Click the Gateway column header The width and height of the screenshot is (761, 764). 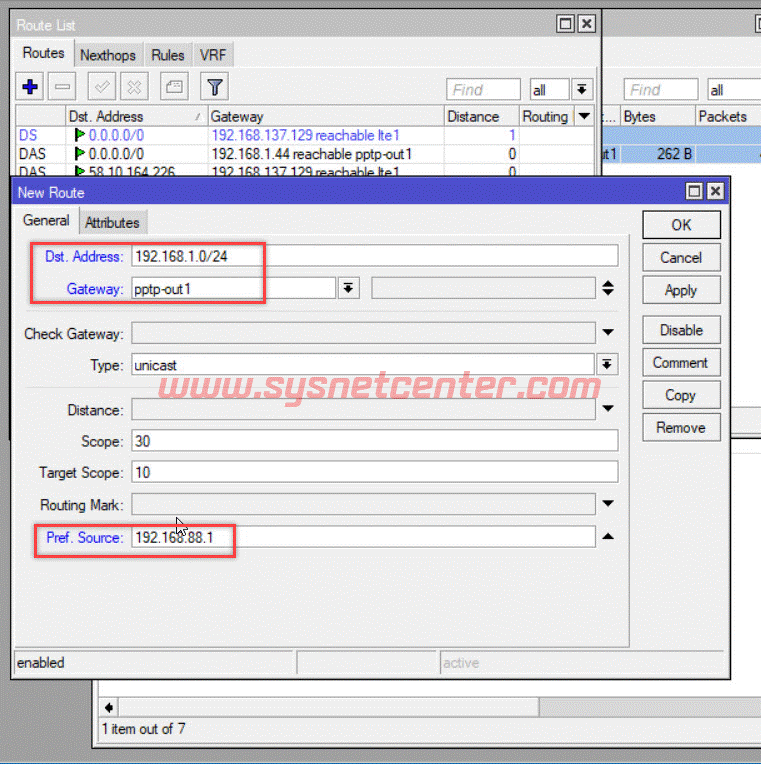[x=325, y=116]
